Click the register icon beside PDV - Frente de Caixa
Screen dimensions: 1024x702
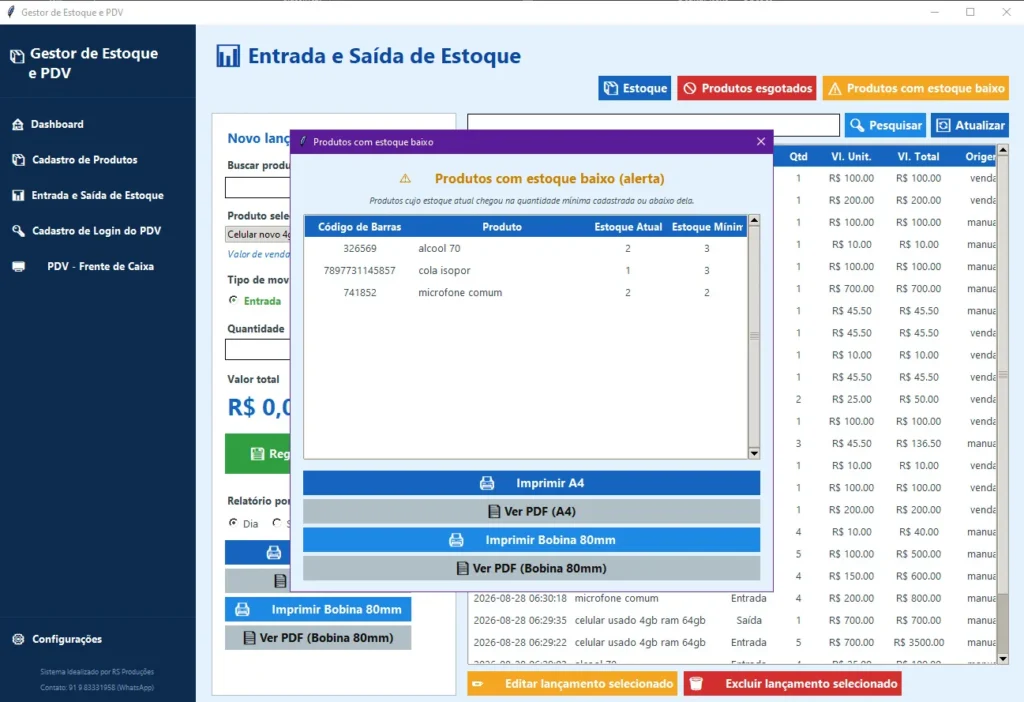point(18,266)
